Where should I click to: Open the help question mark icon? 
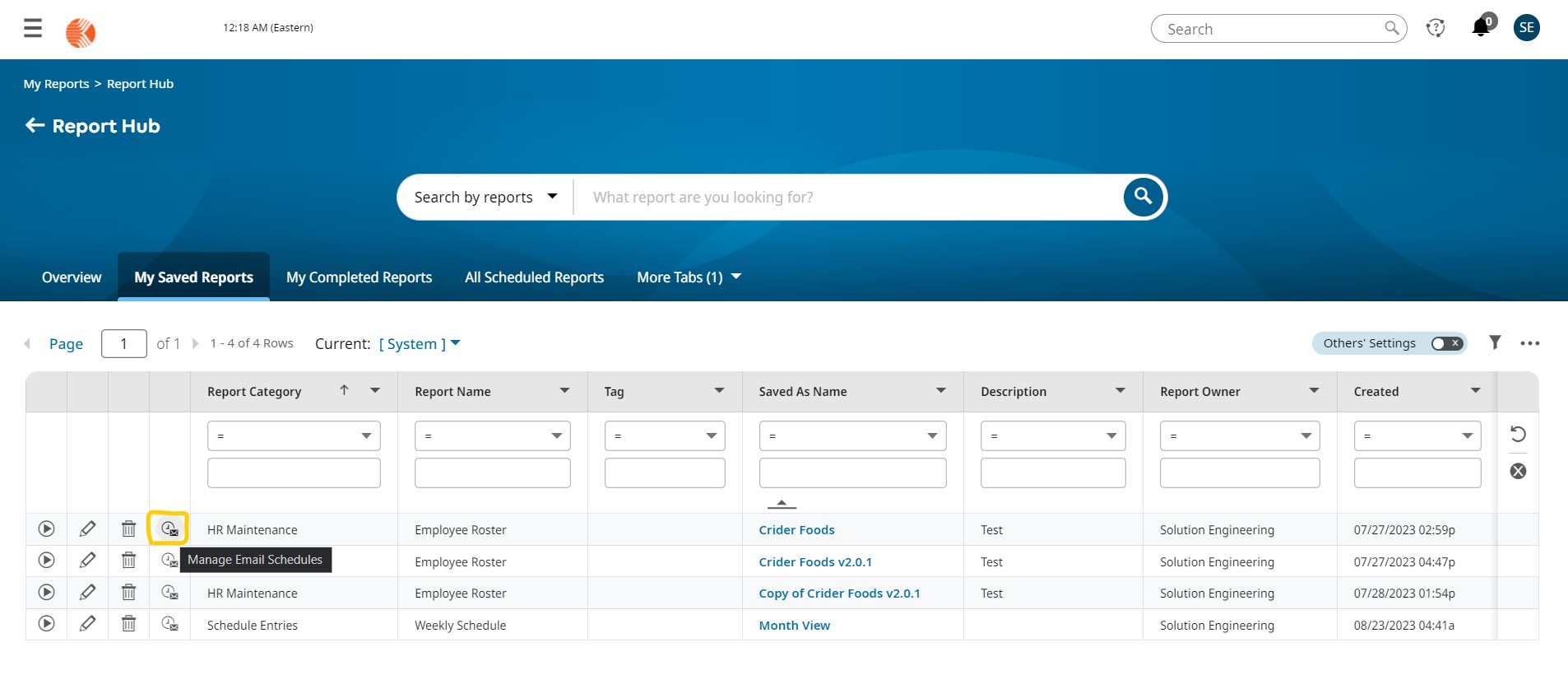1436,29
